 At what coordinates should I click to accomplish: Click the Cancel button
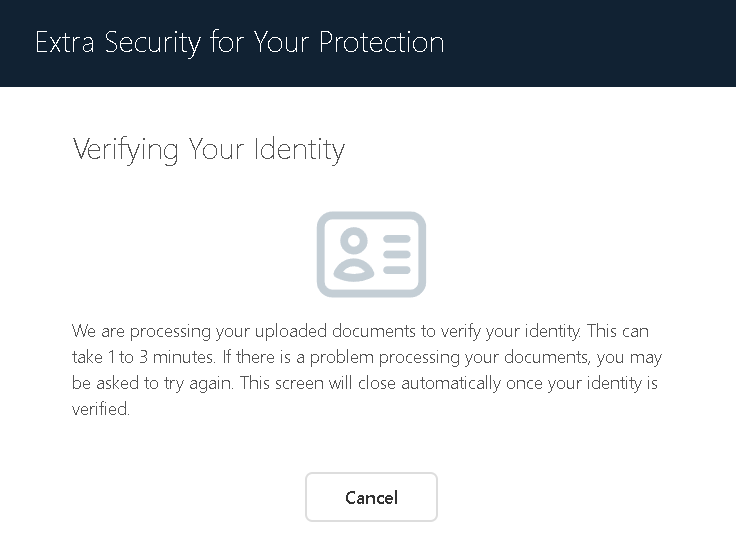click(371, 497)
